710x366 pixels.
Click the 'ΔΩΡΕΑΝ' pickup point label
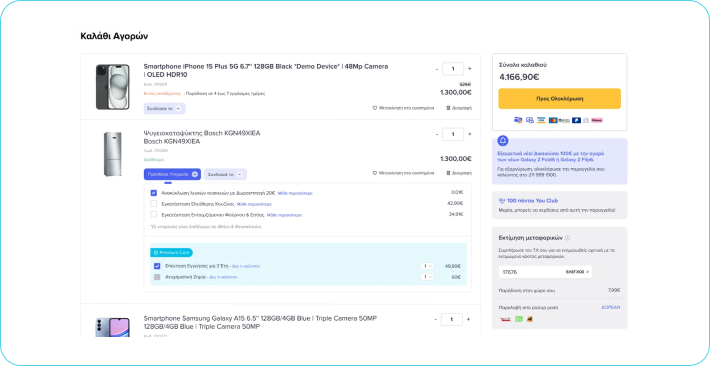(610, 307)
